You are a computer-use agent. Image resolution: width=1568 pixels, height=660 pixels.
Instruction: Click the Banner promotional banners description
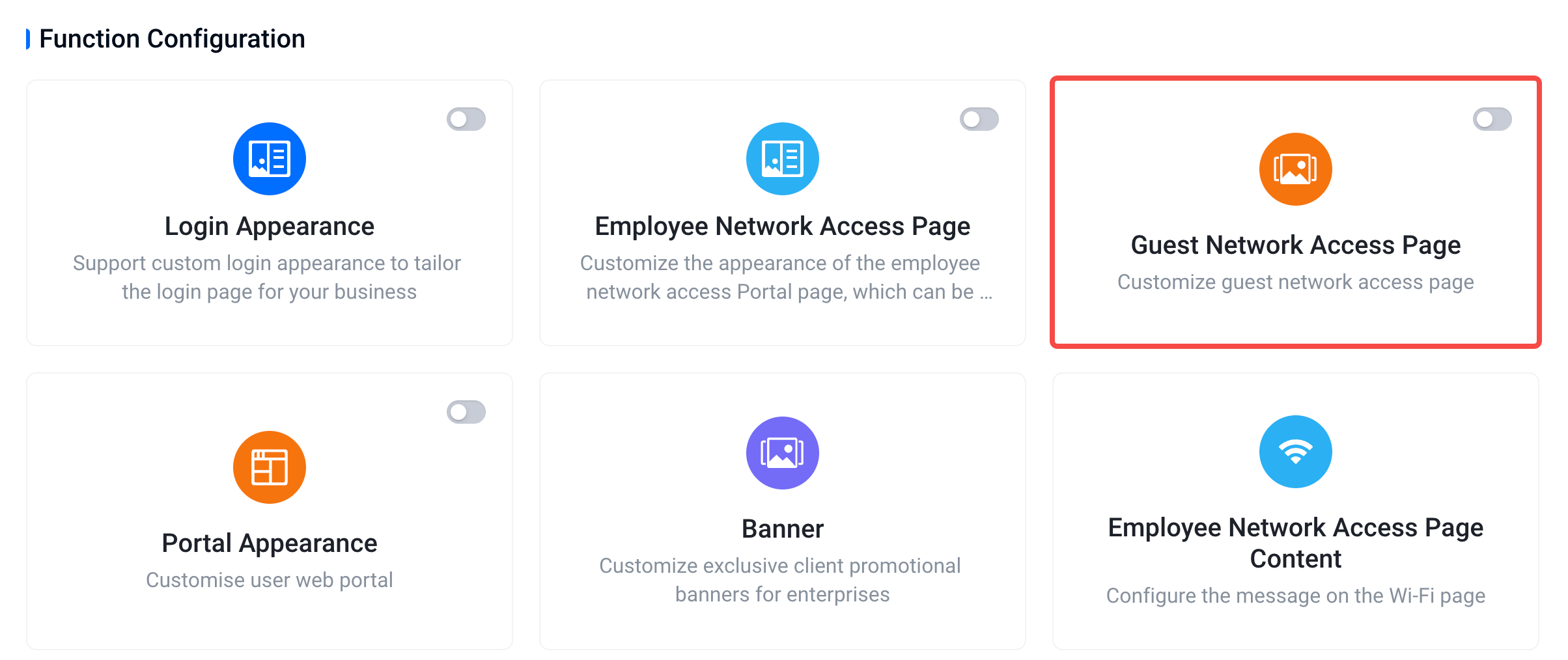(x=780, y=580)
